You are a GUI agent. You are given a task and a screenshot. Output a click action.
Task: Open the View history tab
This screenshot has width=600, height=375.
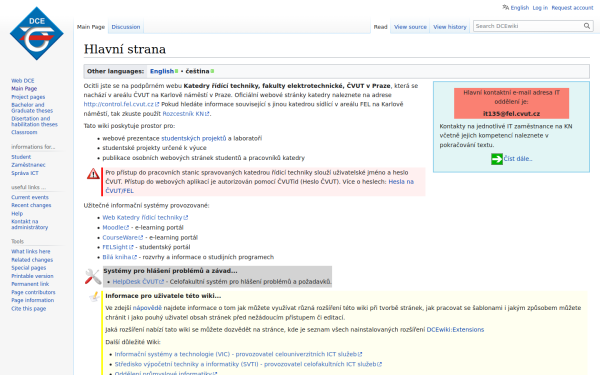tap(450, 27)
